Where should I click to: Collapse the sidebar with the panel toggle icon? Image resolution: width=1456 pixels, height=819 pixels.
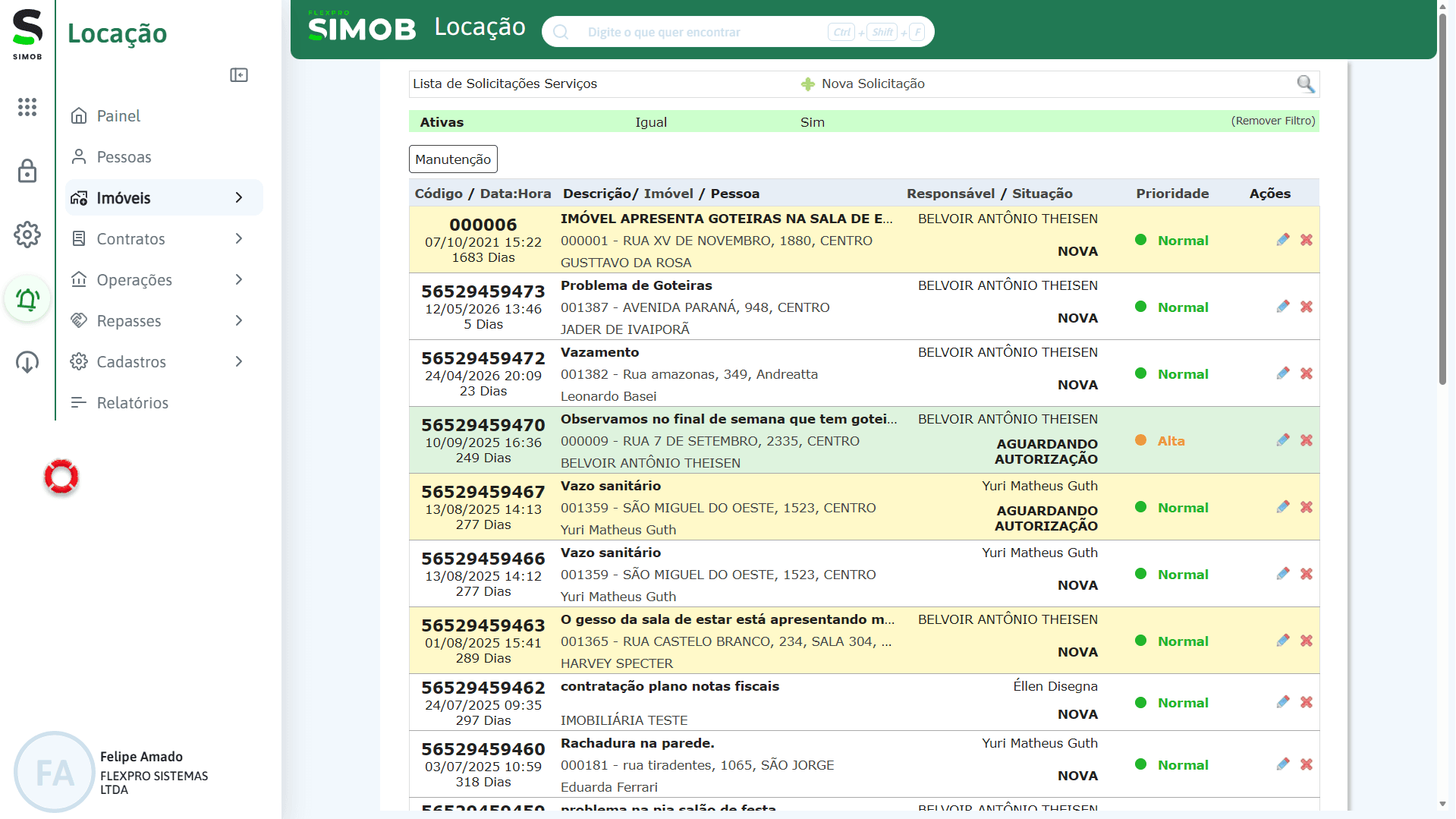click(x=239, y=75)
